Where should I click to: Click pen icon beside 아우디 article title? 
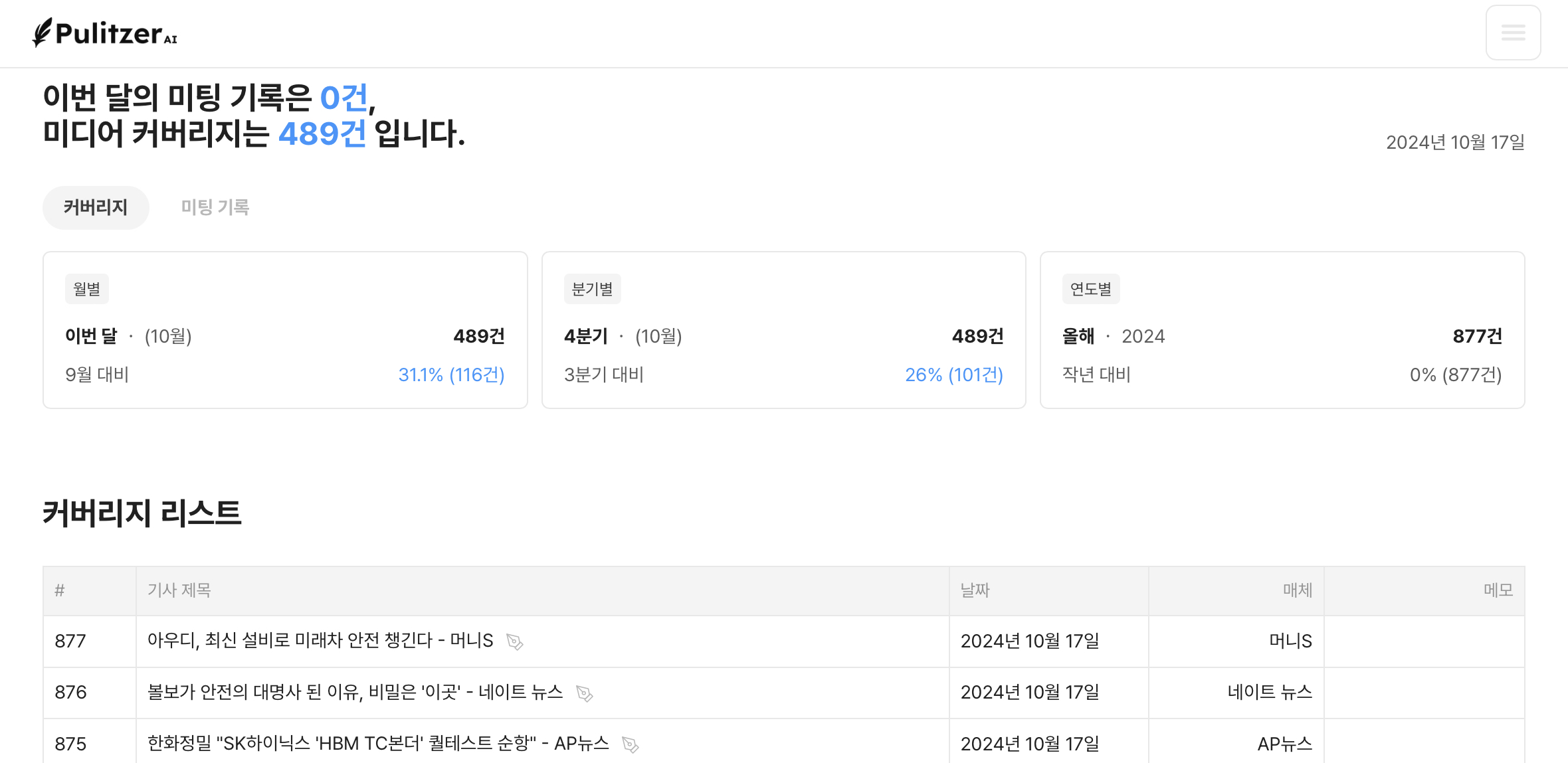coord(514,641)
